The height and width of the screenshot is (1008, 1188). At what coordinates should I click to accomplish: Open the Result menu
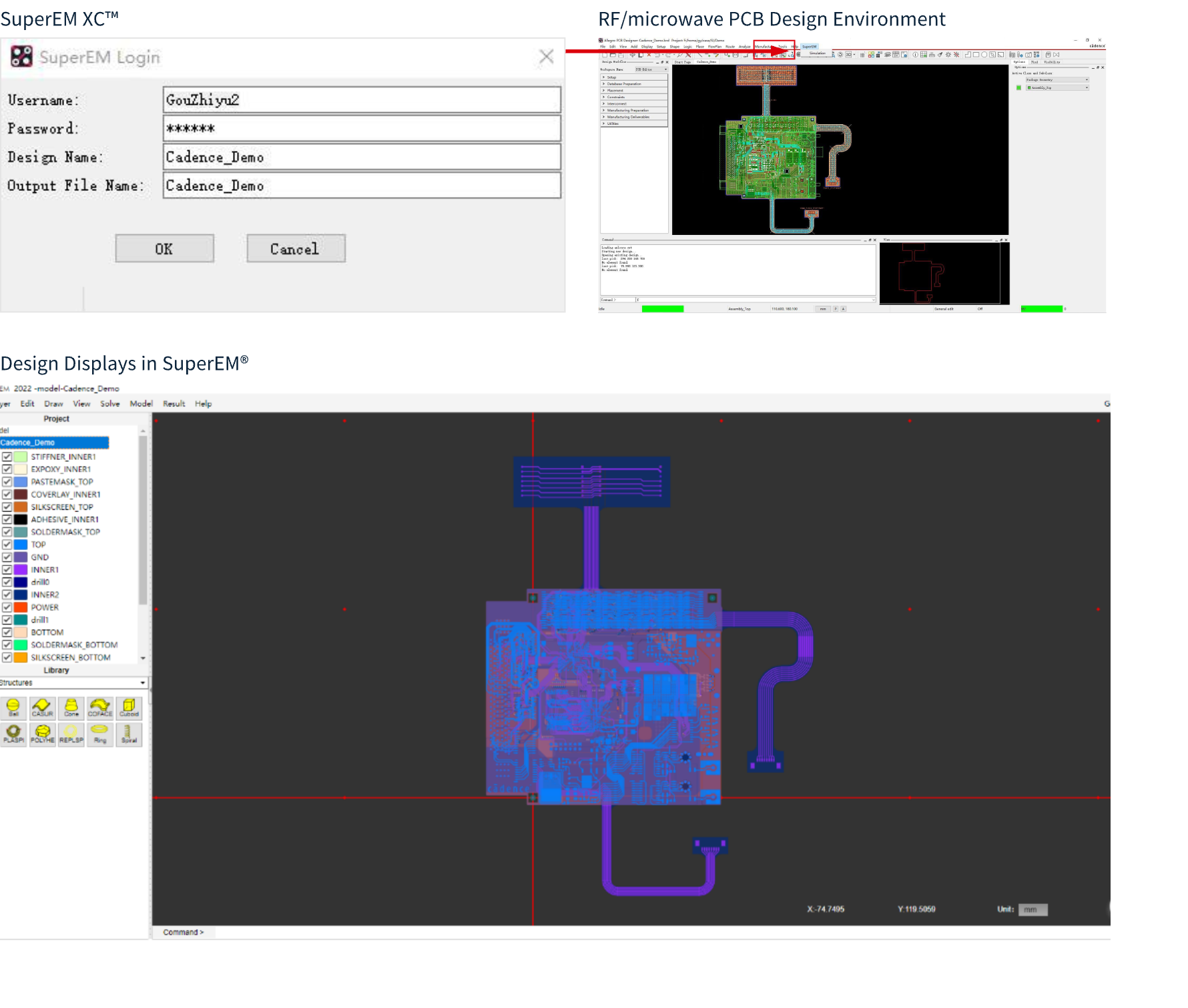[174, 404]
